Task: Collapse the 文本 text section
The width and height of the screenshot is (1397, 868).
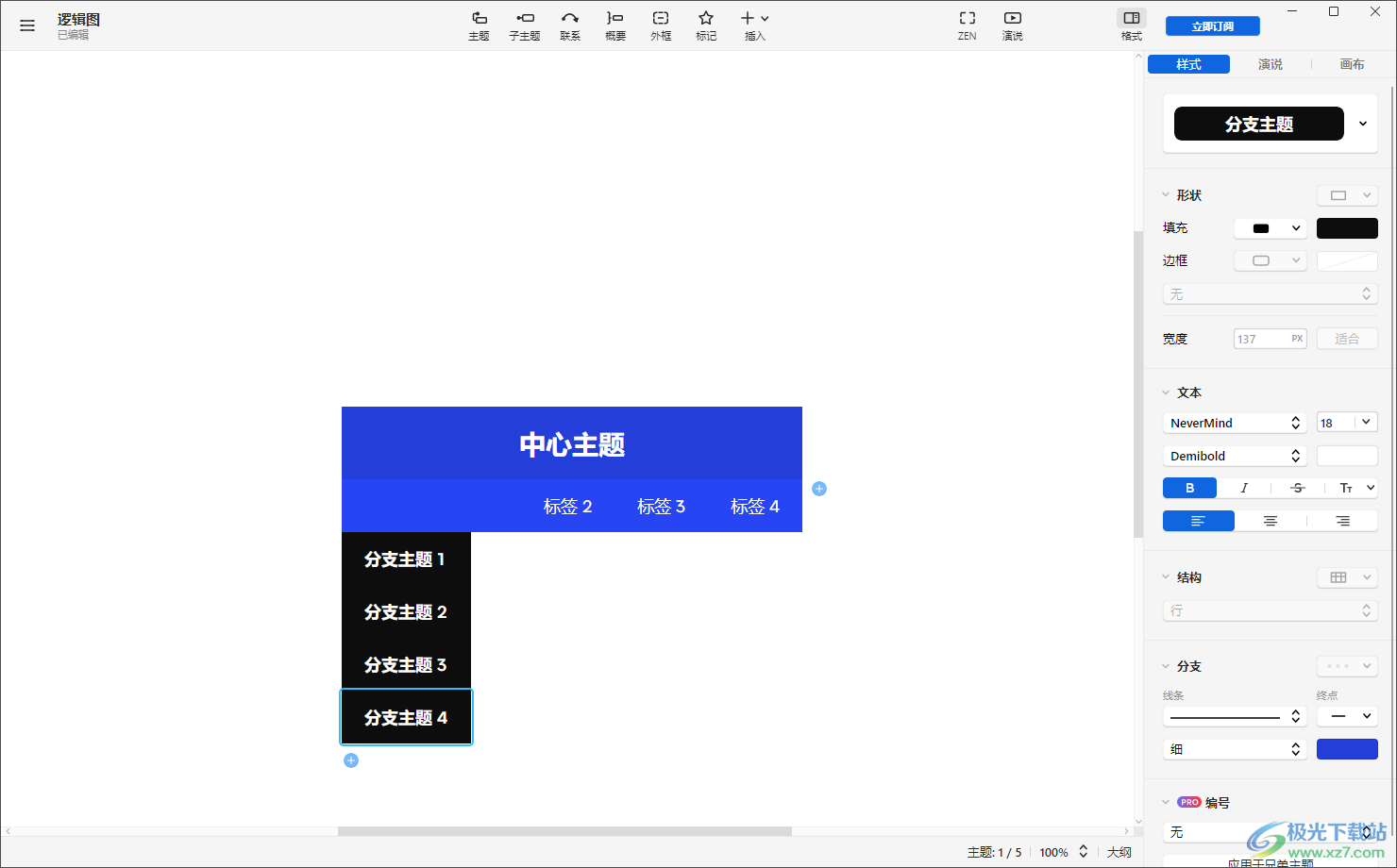Action: click(x=1166, y=392)
